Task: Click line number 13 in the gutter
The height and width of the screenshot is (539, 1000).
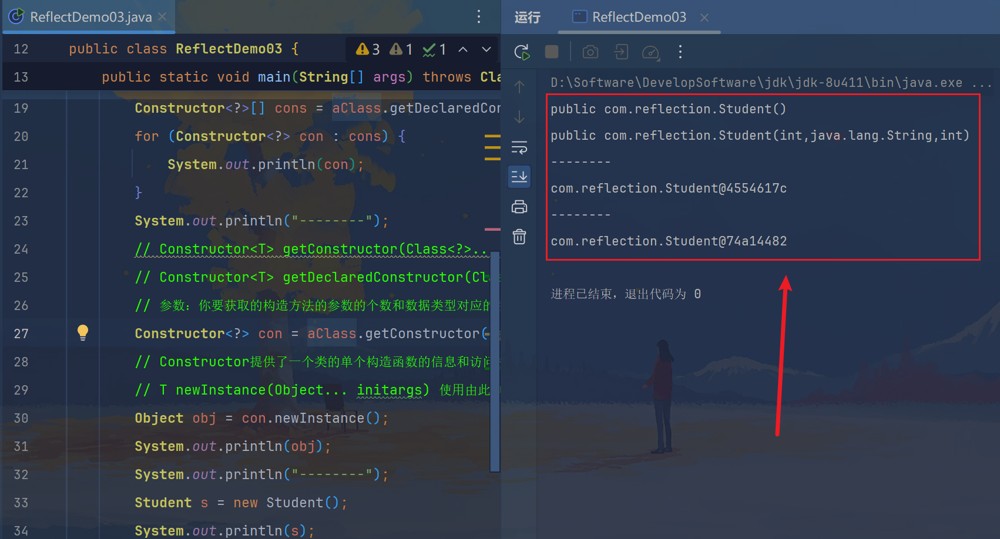Action: (21, 77)
